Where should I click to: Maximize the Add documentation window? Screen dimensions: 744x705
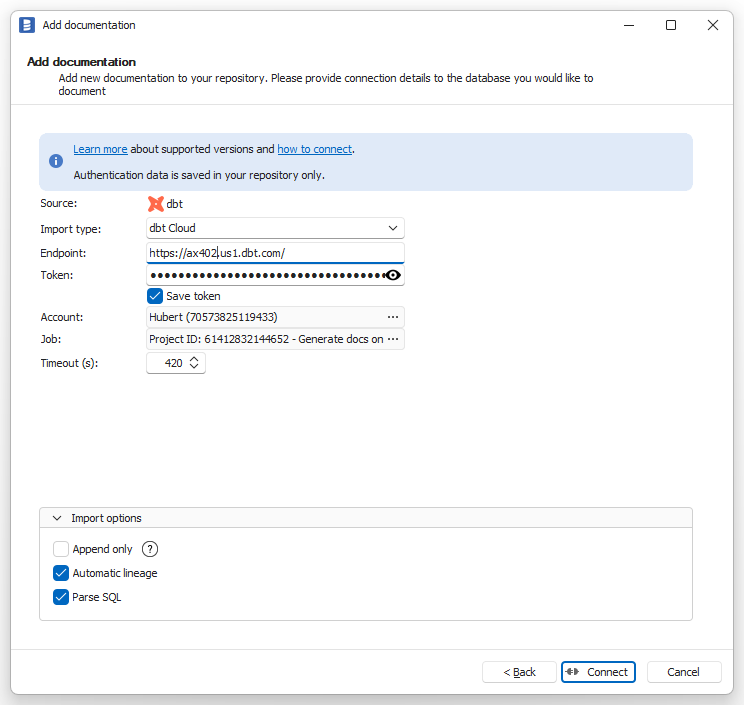671,25
